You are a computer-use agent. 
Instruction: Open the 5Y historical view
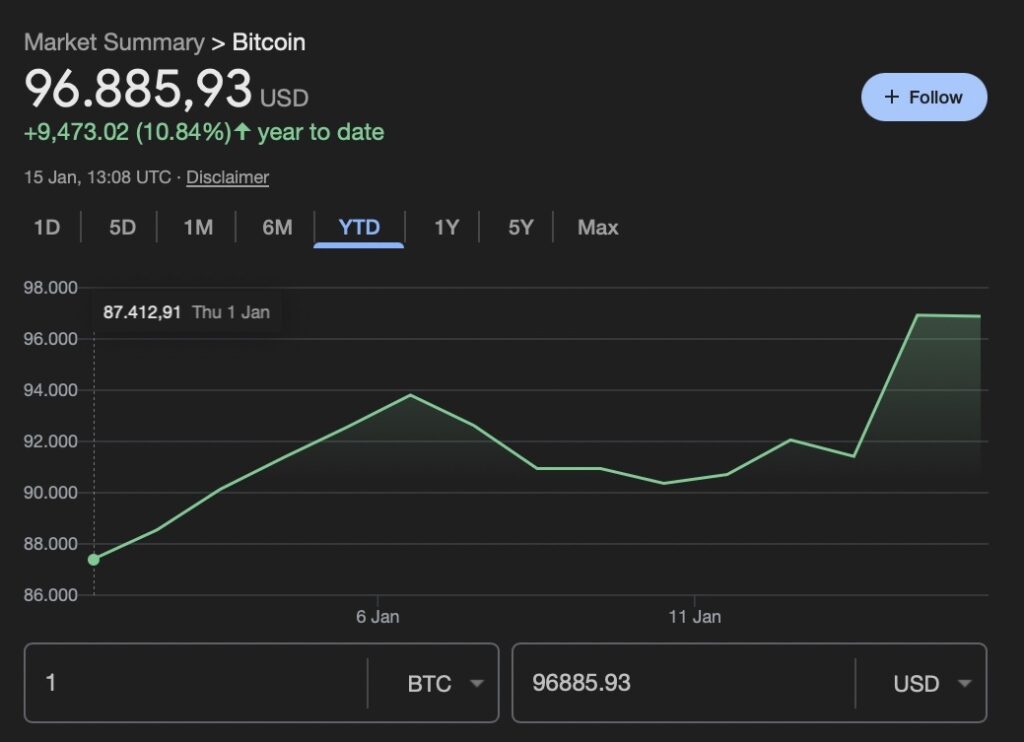520,227
